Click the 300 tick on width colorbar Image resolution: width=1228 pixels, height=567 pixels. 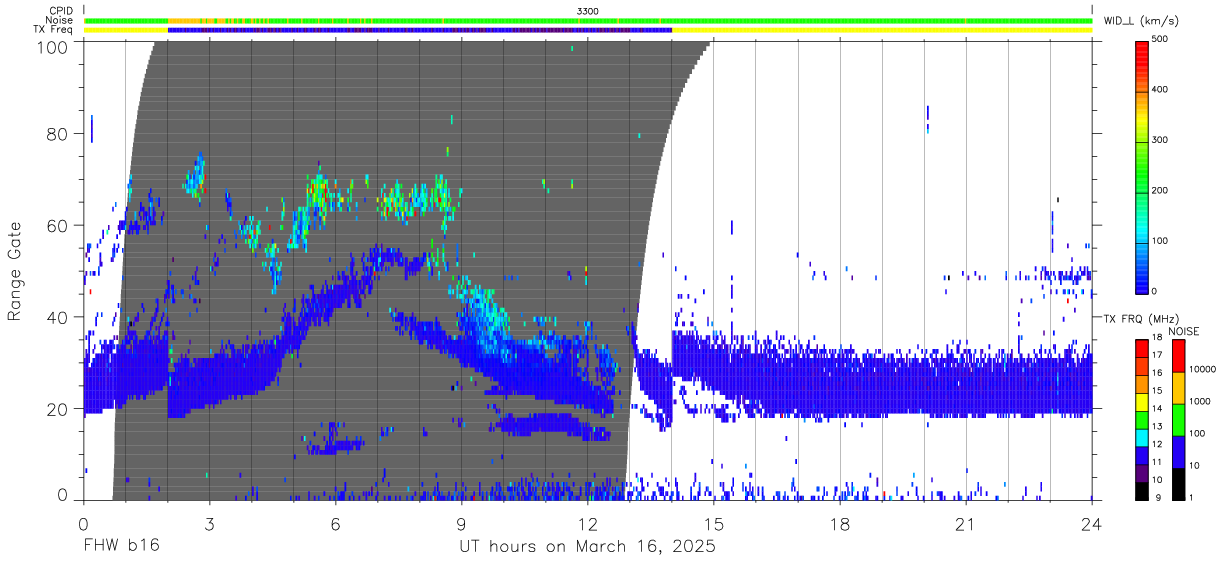tap(1159, 140)
